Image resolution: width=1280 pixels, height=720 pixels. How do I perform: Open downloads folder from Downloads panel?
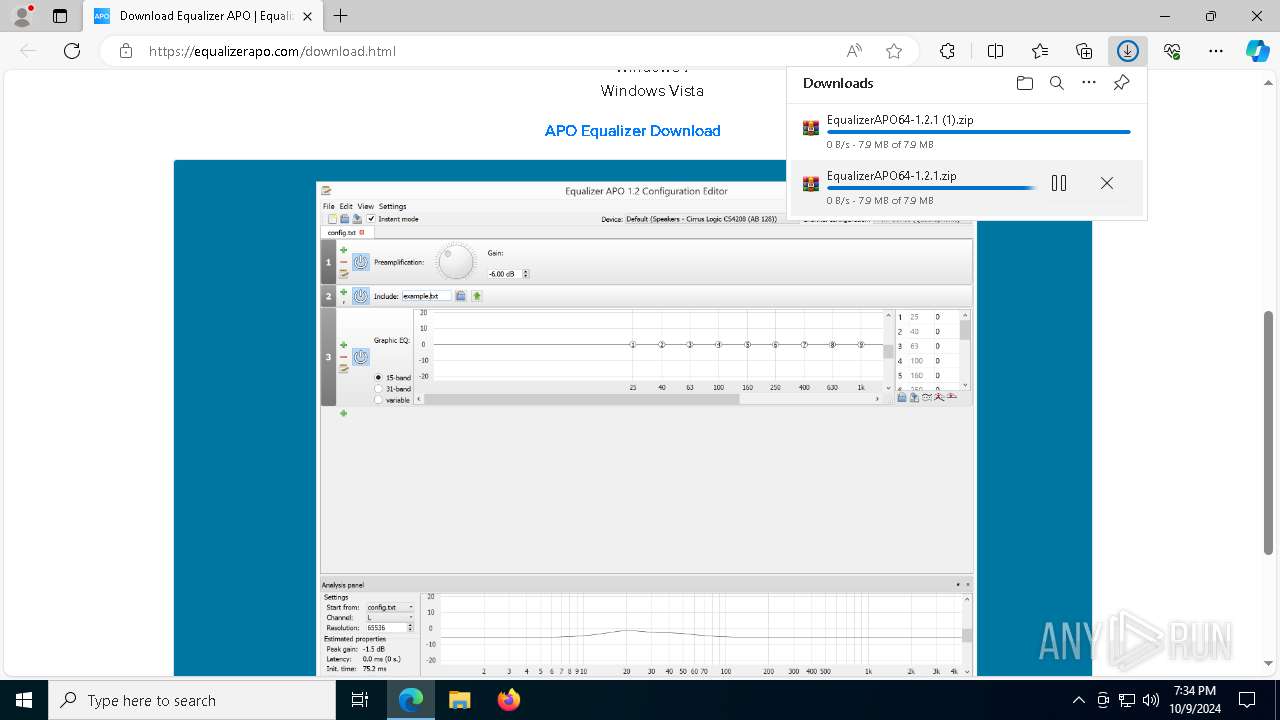pos(1024,83)
